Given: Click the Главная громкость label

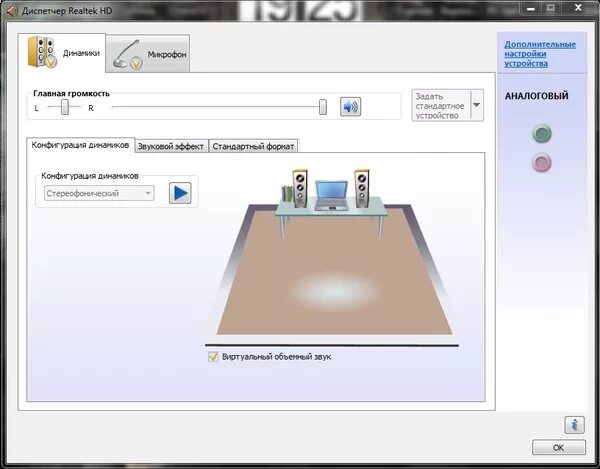Looking at the screenshot, I should (72, 93).
